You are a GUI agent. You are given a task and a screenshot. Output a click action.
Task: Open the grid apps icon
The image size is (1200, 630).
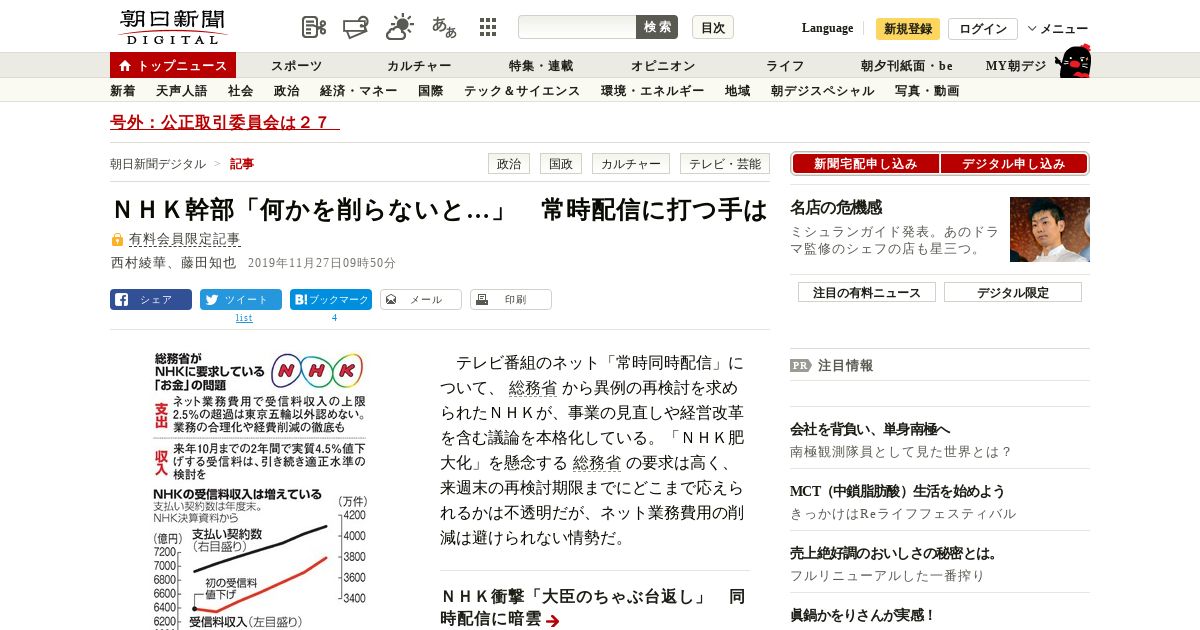coord(488,27)
